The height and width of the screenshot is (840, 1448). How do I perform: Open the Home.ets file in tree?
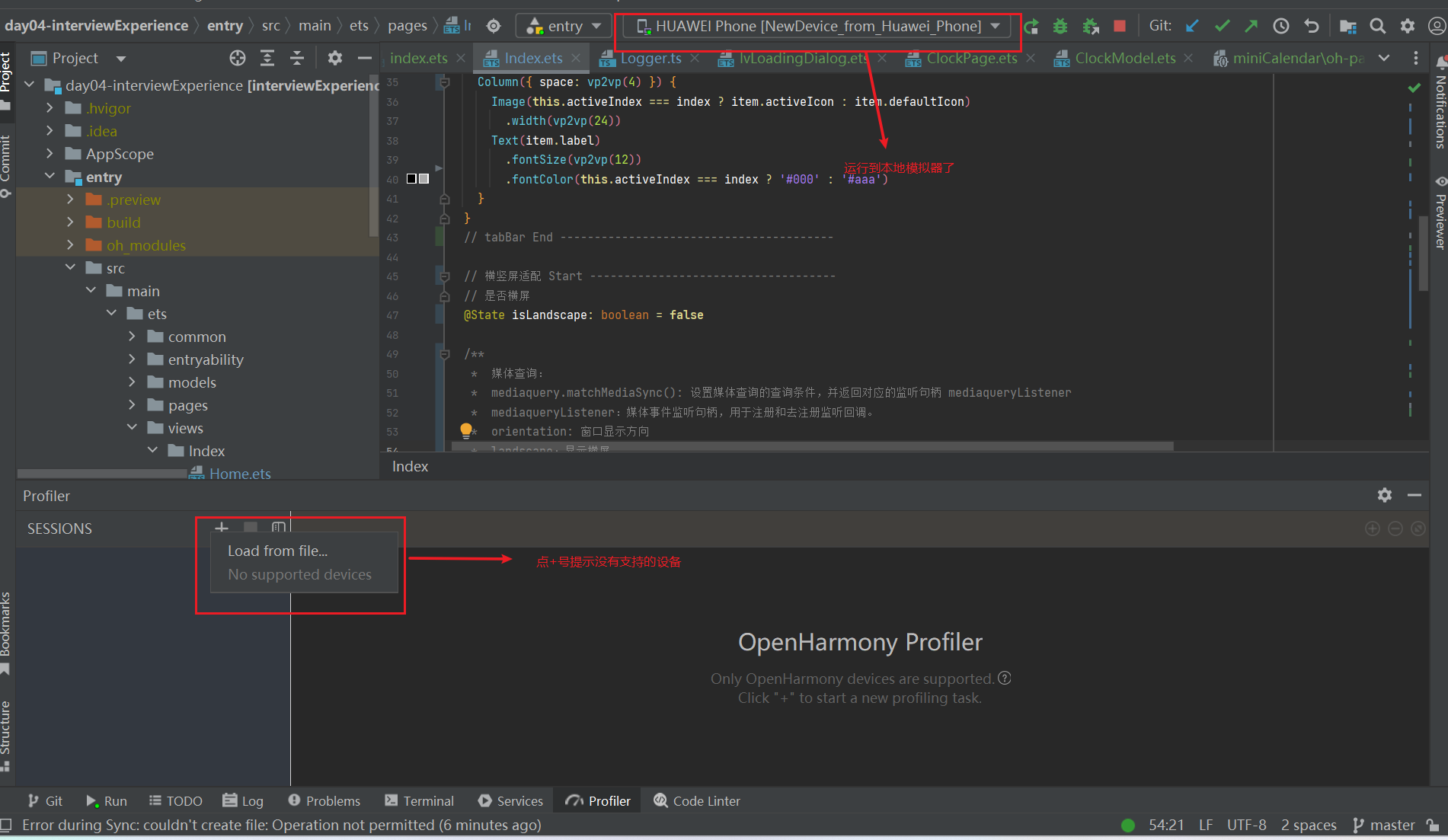(x=240, y=473)
